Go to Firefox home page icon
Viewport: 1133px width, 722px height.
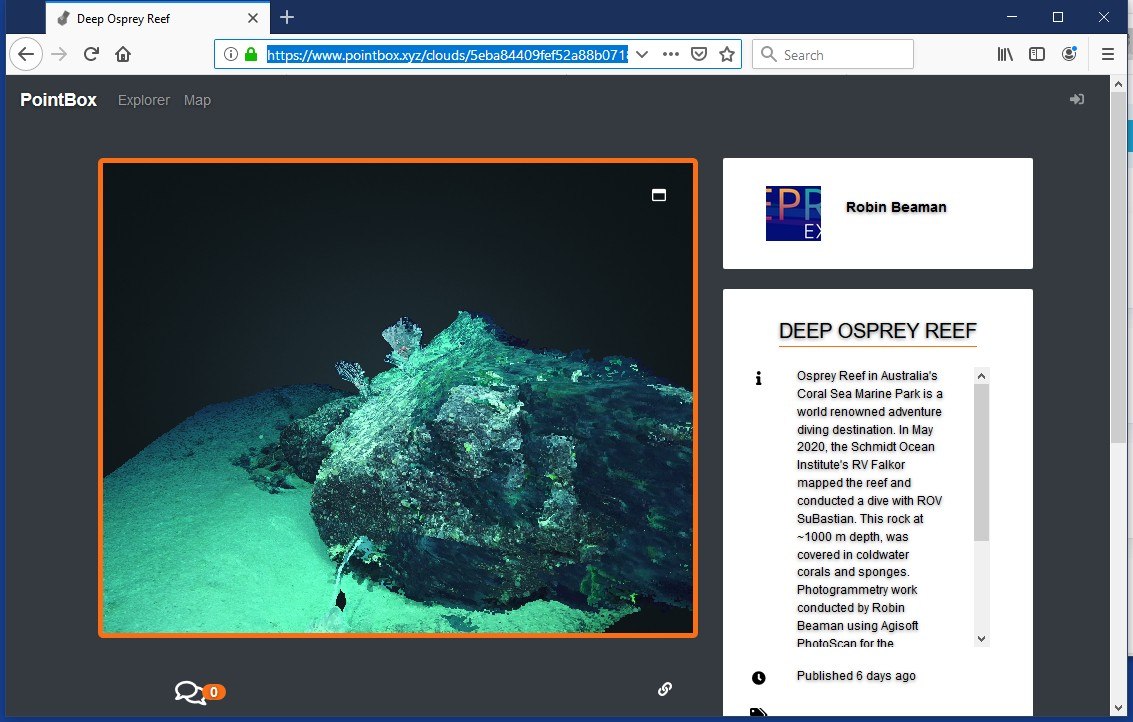click(x=123, y=54)
